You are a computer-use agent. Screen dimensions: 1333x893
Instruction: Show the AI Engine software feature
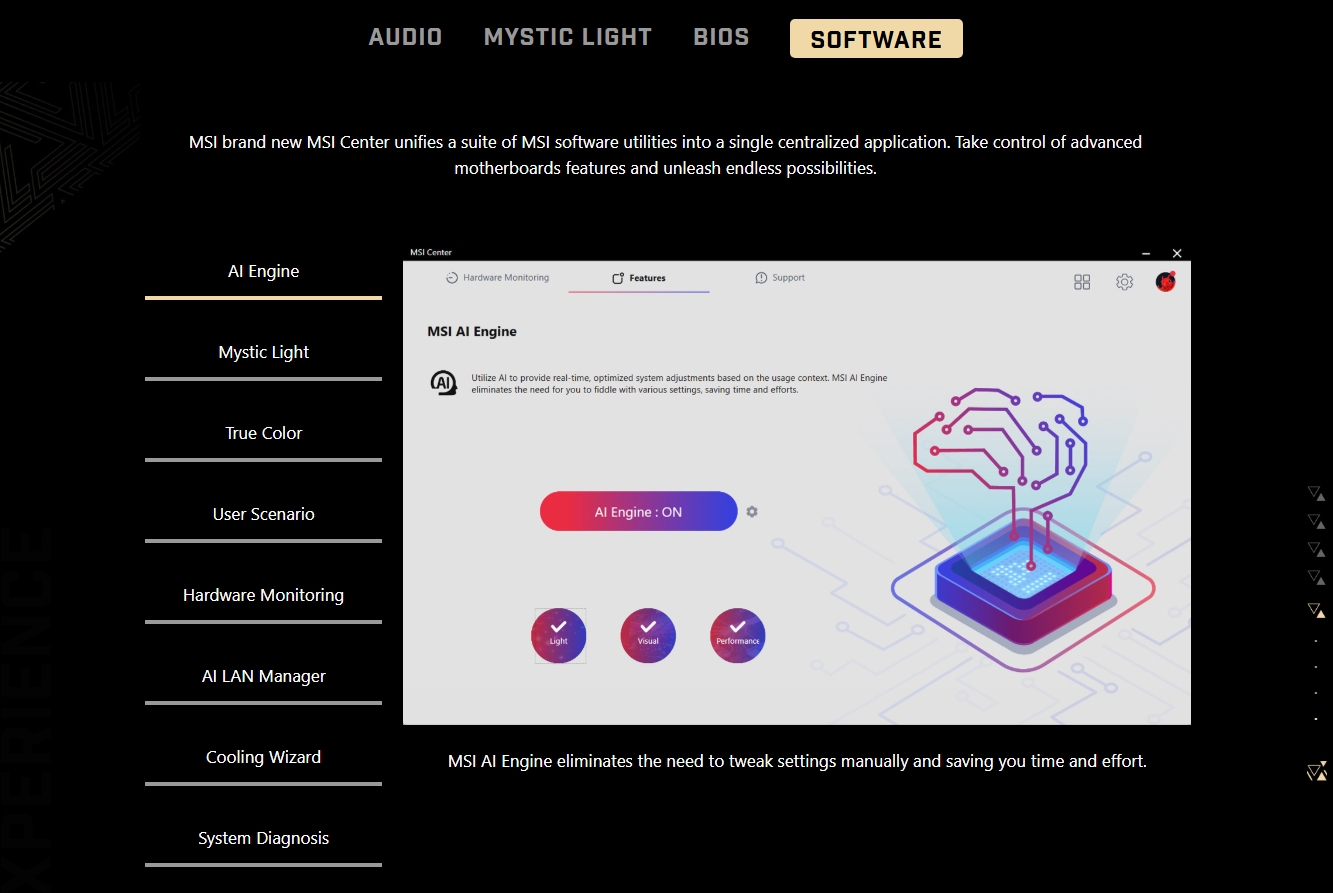coord(263,272)
